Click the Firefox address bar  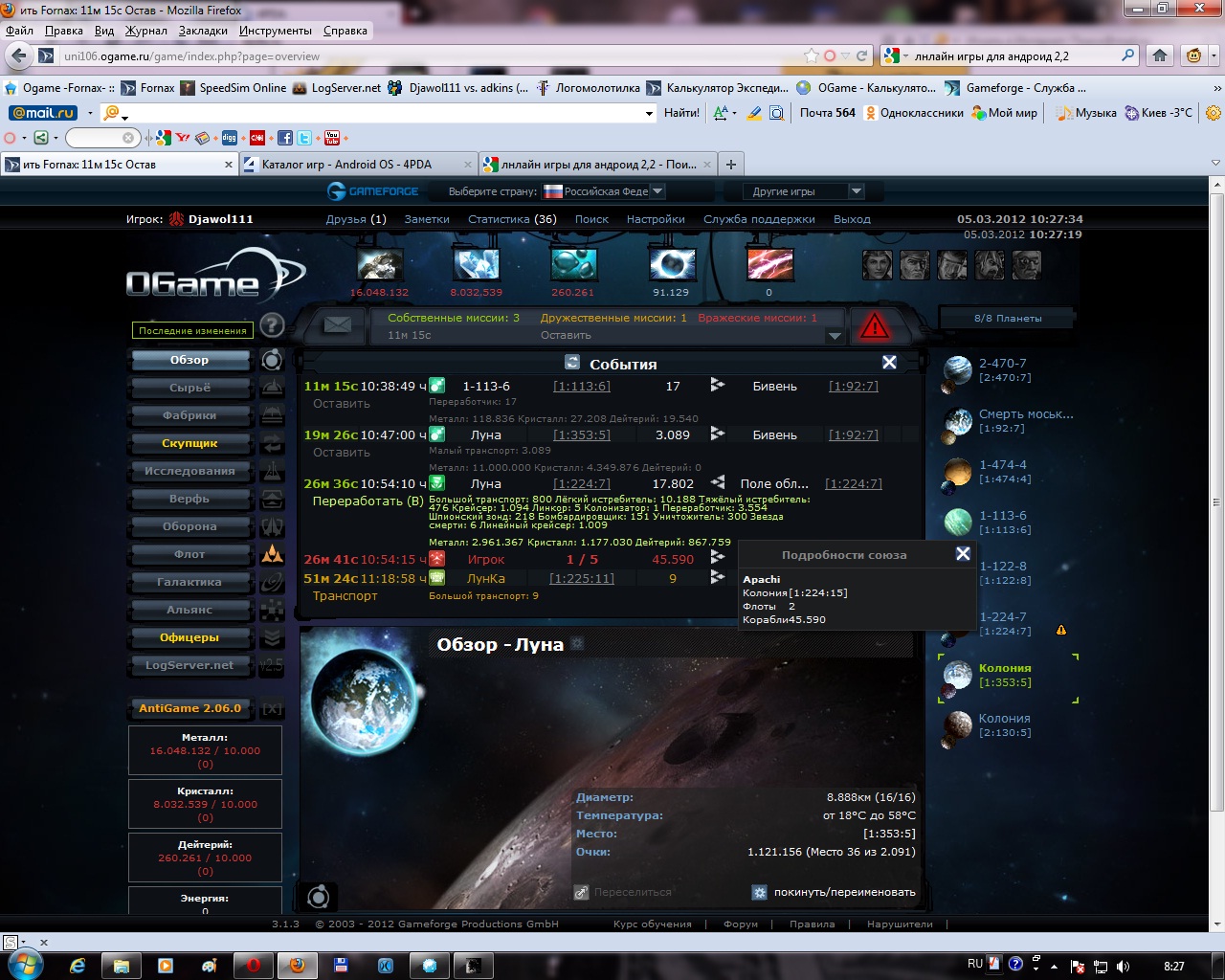click(x=431, y=56)
